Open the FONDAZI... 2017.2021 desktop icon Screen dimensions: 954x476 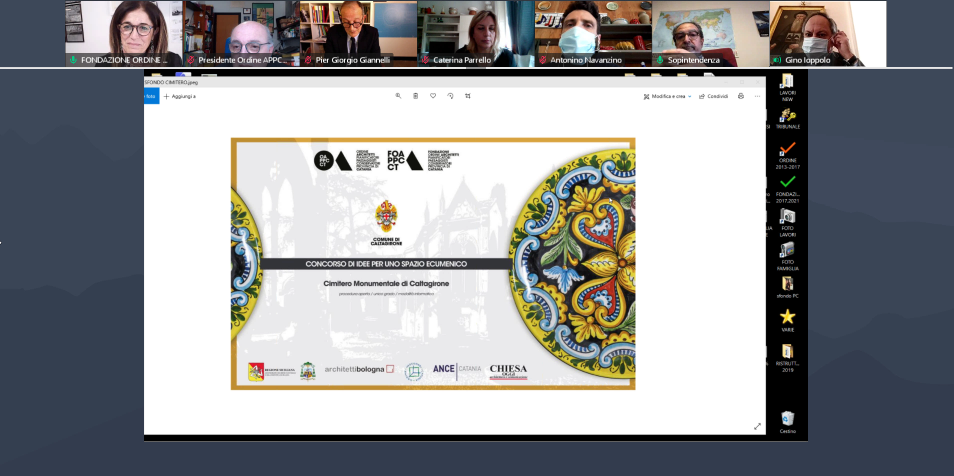(787, 189)
